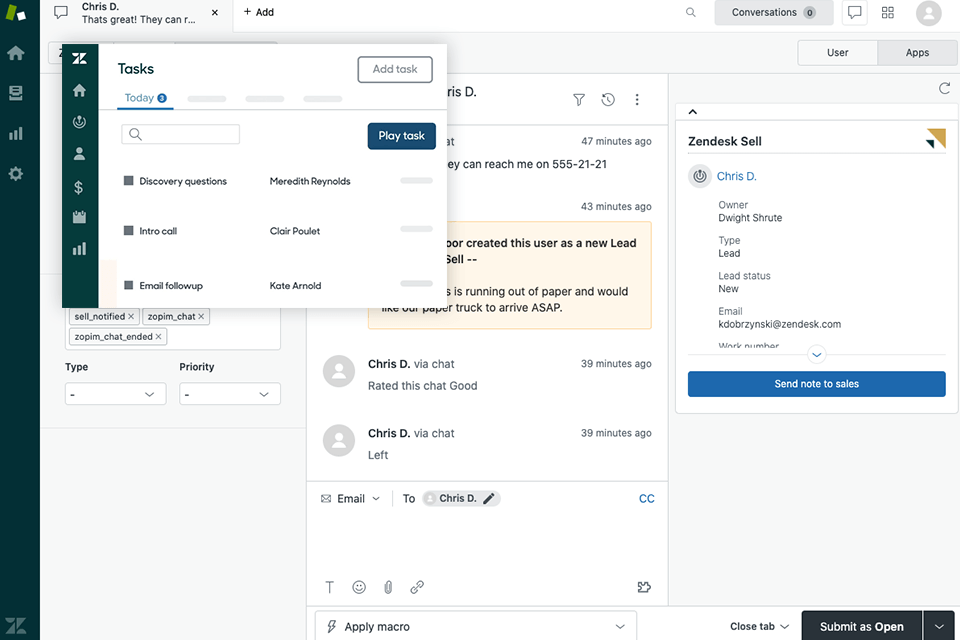Image resolution: width=960 pixels, height=640 pixels.
Task: Open Sell deals dollar icon
Action: click(x=79, y=187)
